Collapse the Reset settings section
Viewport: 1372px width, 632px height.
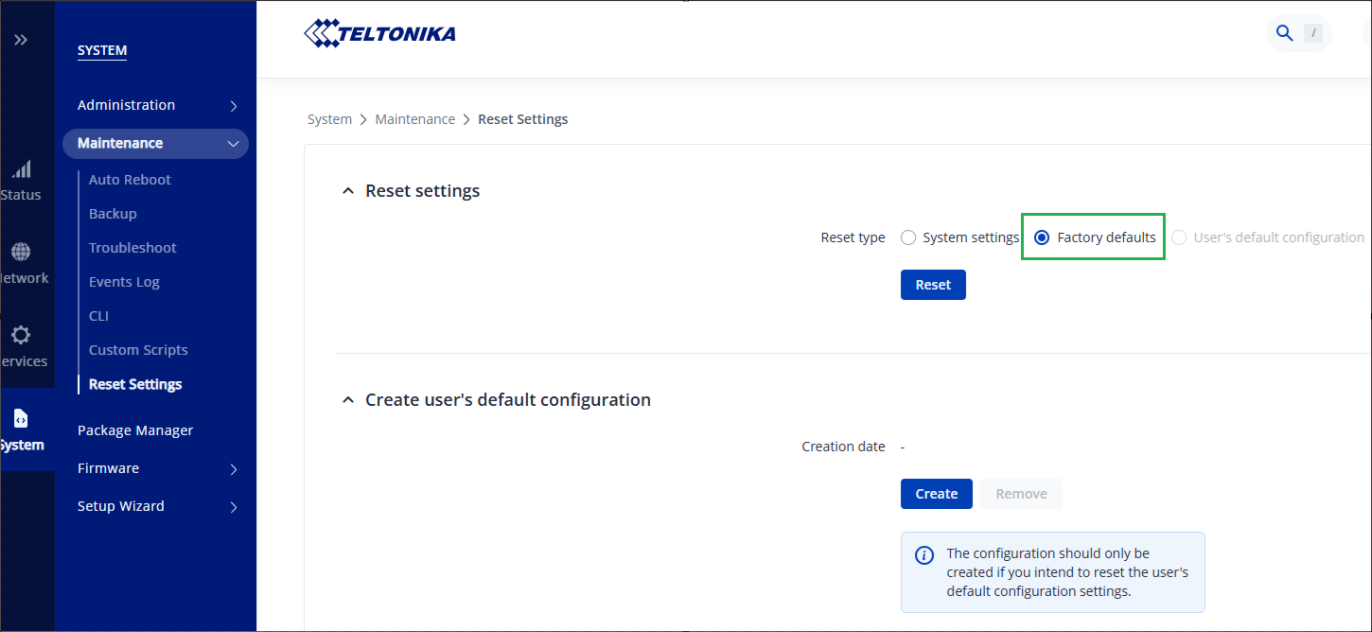pyautogui.click(x=348, y=191)
